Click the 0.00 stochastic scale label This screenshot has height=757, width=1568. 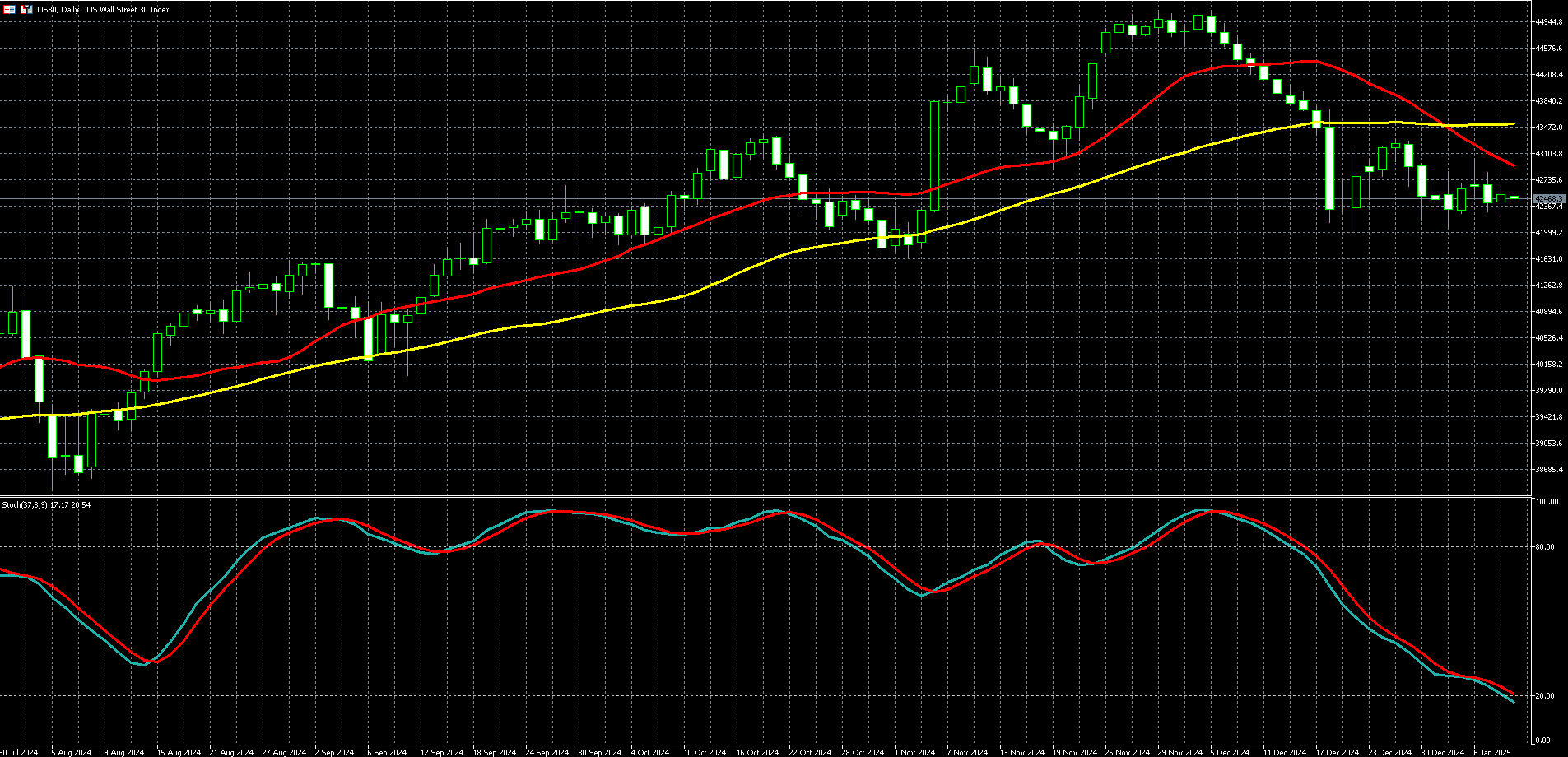pyautogui.click(x=1543, y=741)
